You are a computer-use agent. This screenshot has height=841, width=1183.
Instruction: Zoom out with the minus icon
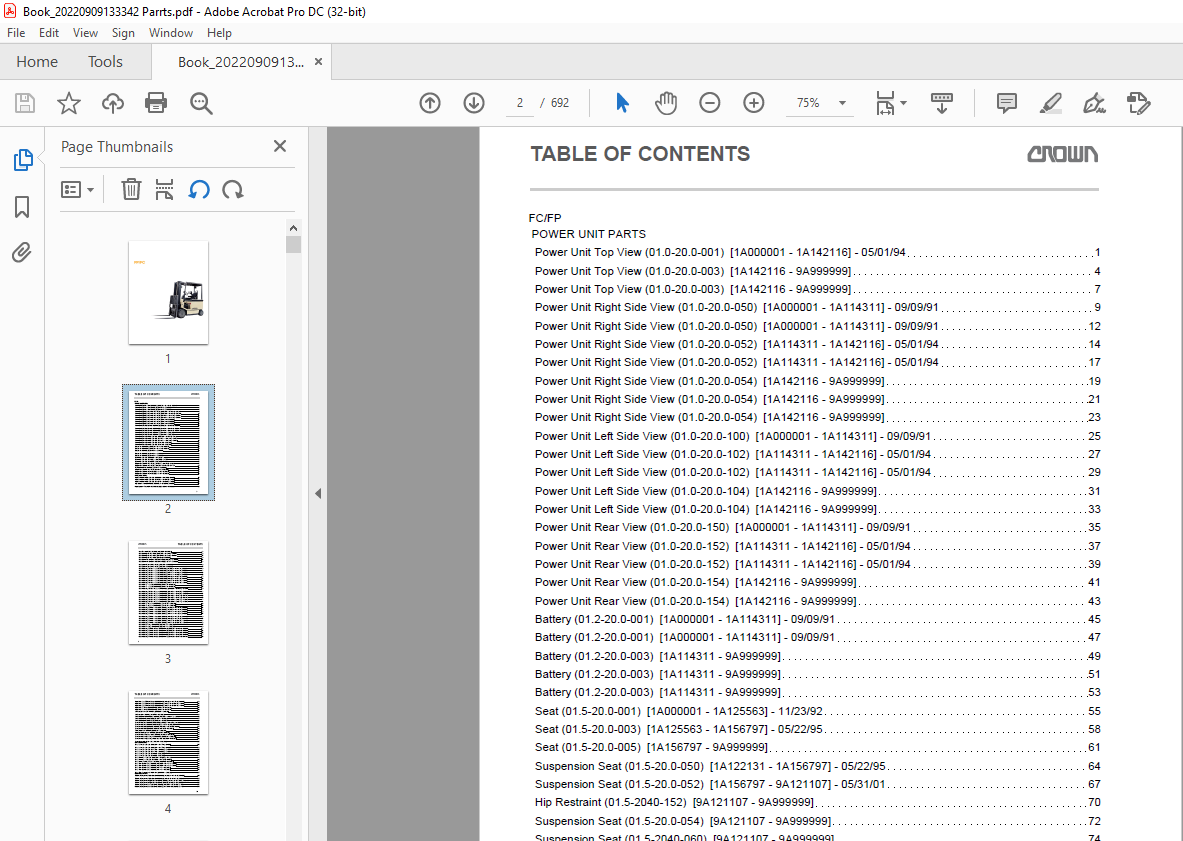click(709, 103)
